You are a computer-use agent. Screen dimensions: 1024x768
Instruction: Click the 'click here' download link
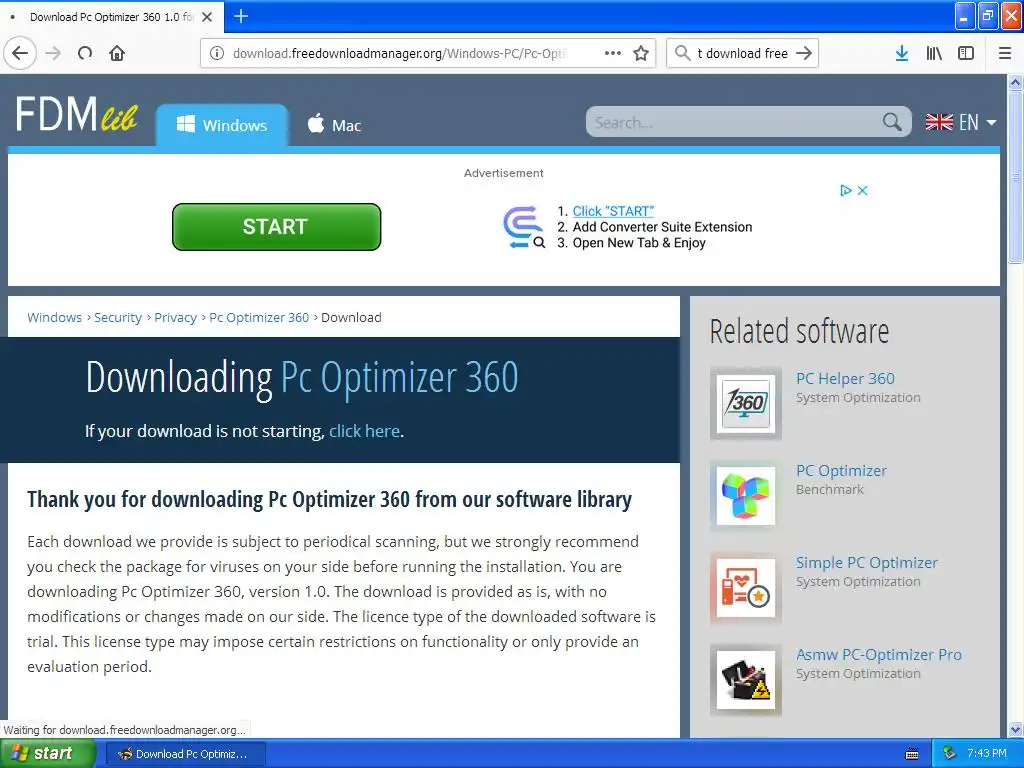click(364, 431)
